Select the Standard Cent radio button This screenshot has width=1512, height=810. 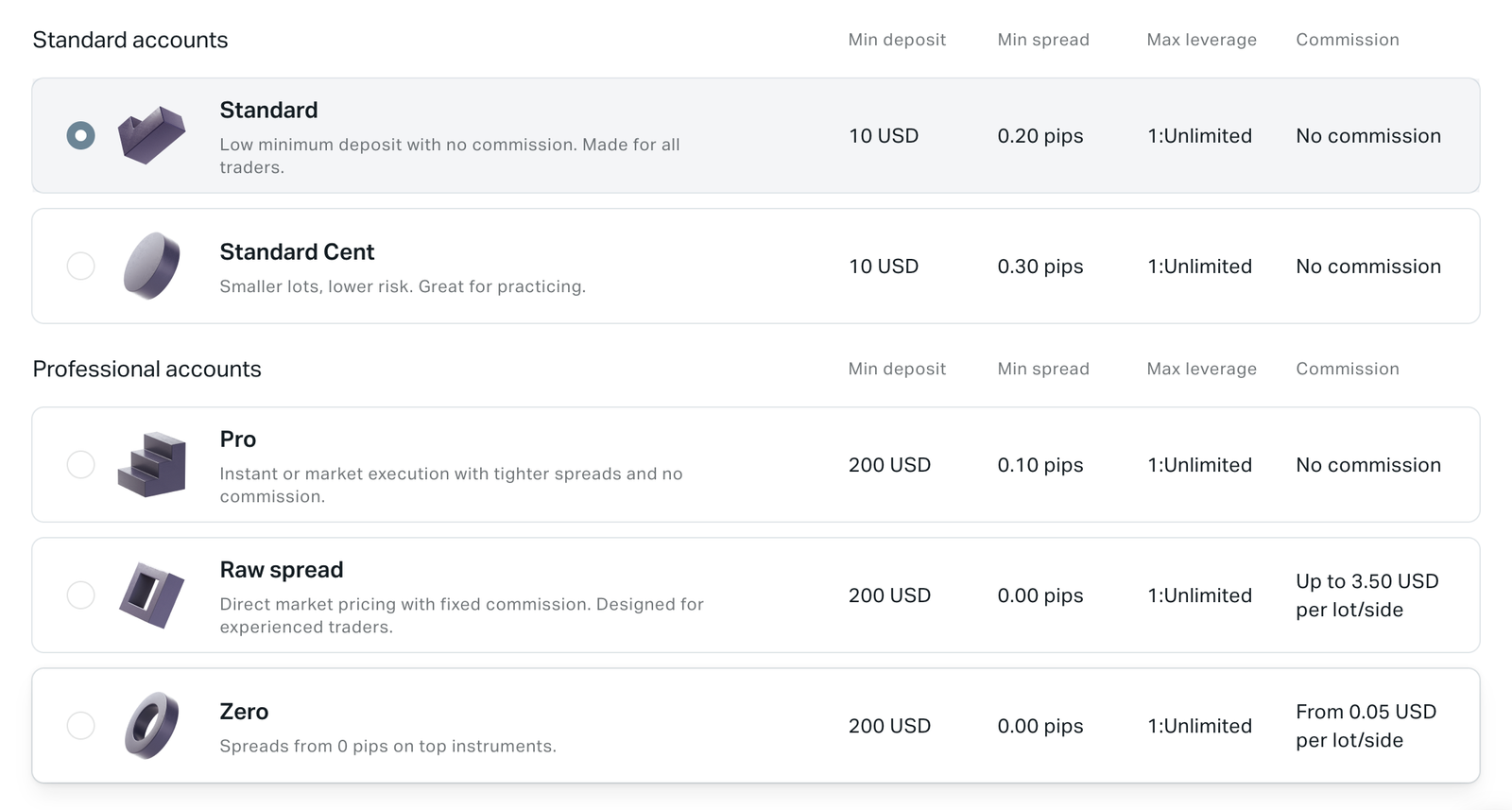[x=81, y=266]
